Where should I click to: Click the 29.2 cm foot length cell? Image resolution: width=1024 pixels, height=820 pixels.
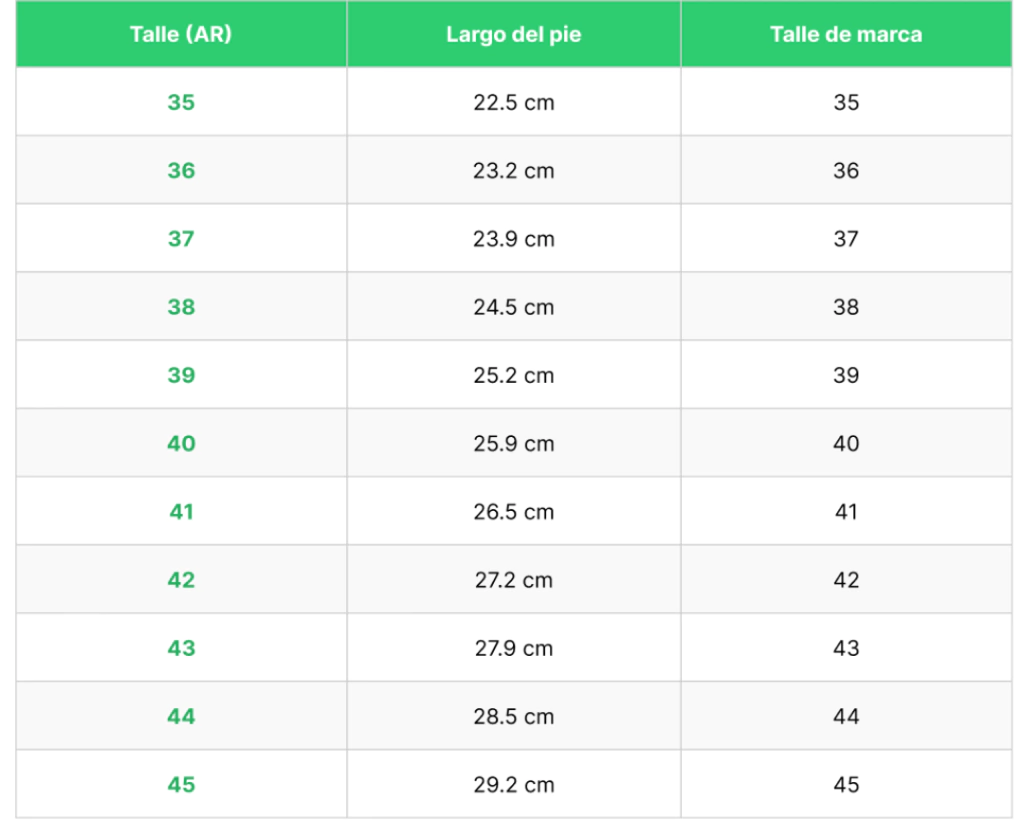(x=514, y=784)
